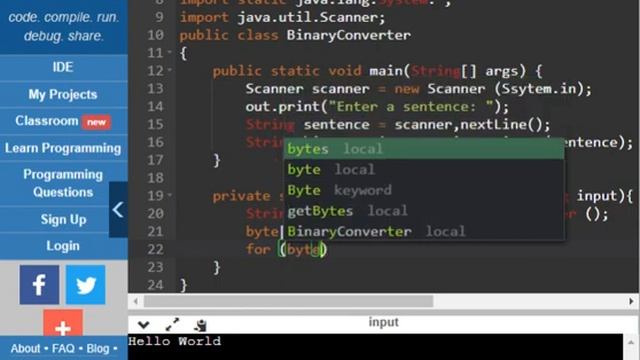Click 'scanner,nextLine()' on line 15
Image resolution: width=640 pixels, height=360 pixels.
tap(468, 124)
